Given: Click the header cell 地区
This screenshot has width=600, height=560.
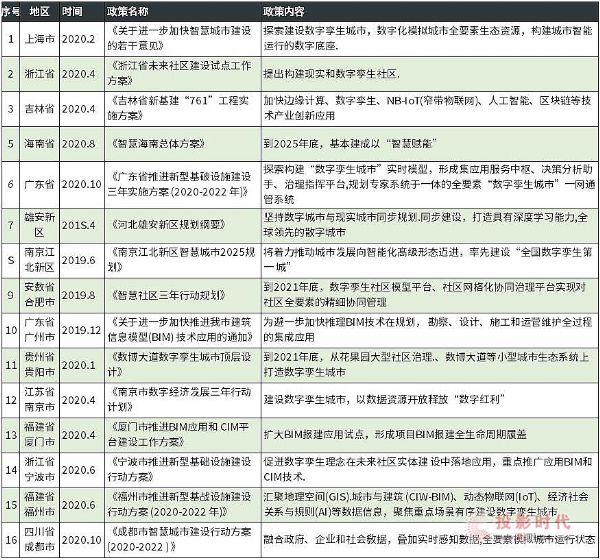Looking at the screenshot, I should 39,11.
